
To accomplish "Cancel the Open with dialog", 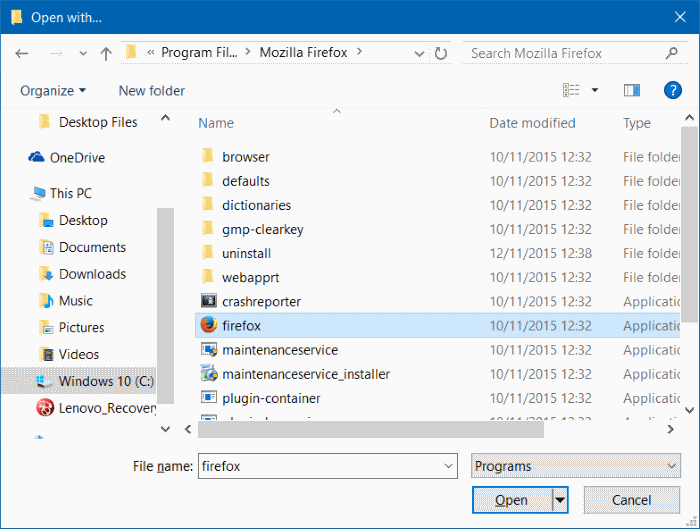I will (631, 500).
